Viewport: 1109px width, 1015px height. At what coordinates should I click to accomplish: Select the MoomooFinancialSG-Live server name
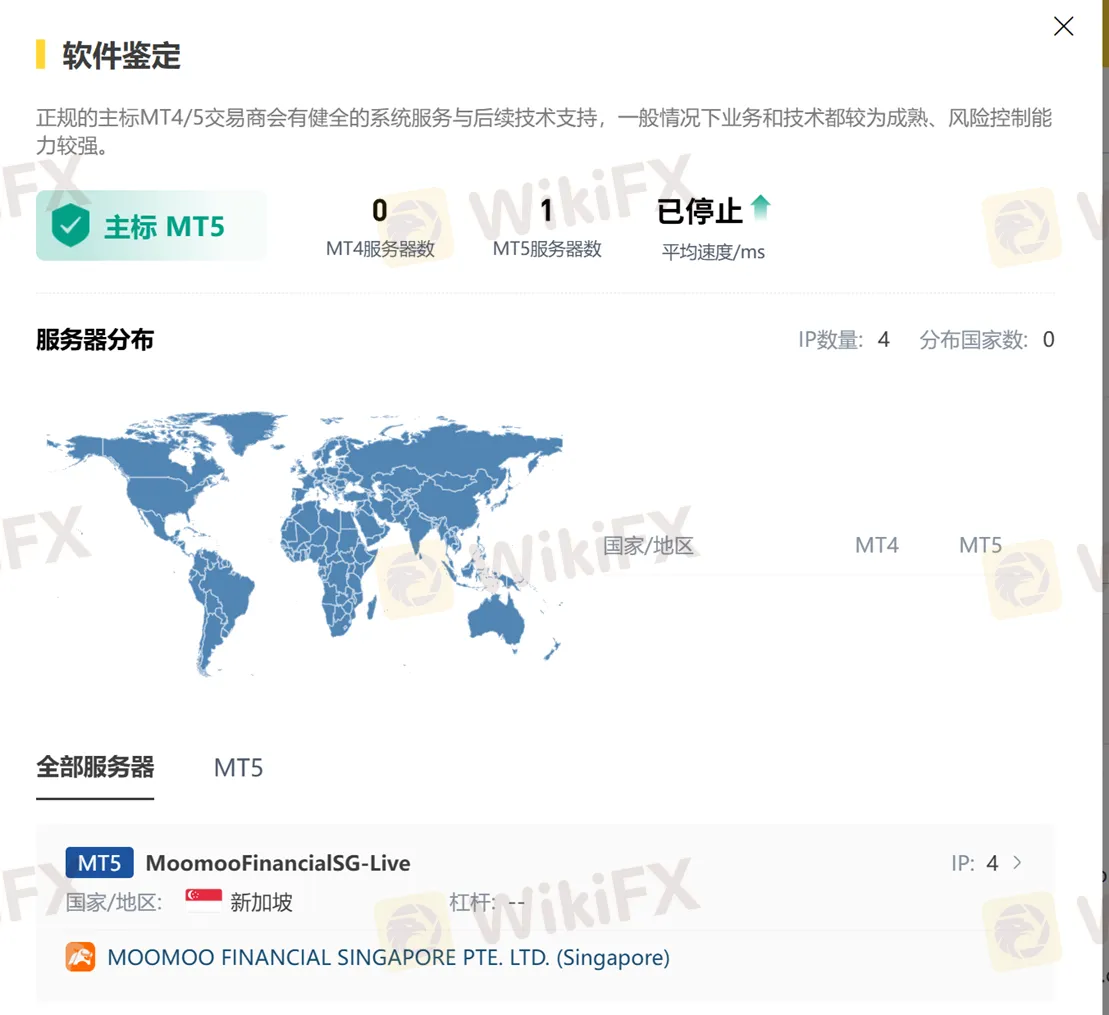[x=278, y=863]
